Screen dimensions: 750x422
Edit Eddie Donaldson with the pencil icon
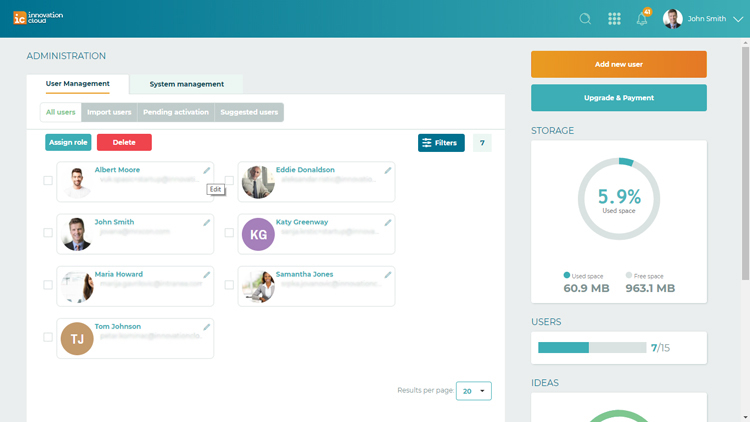coord(388,170)
